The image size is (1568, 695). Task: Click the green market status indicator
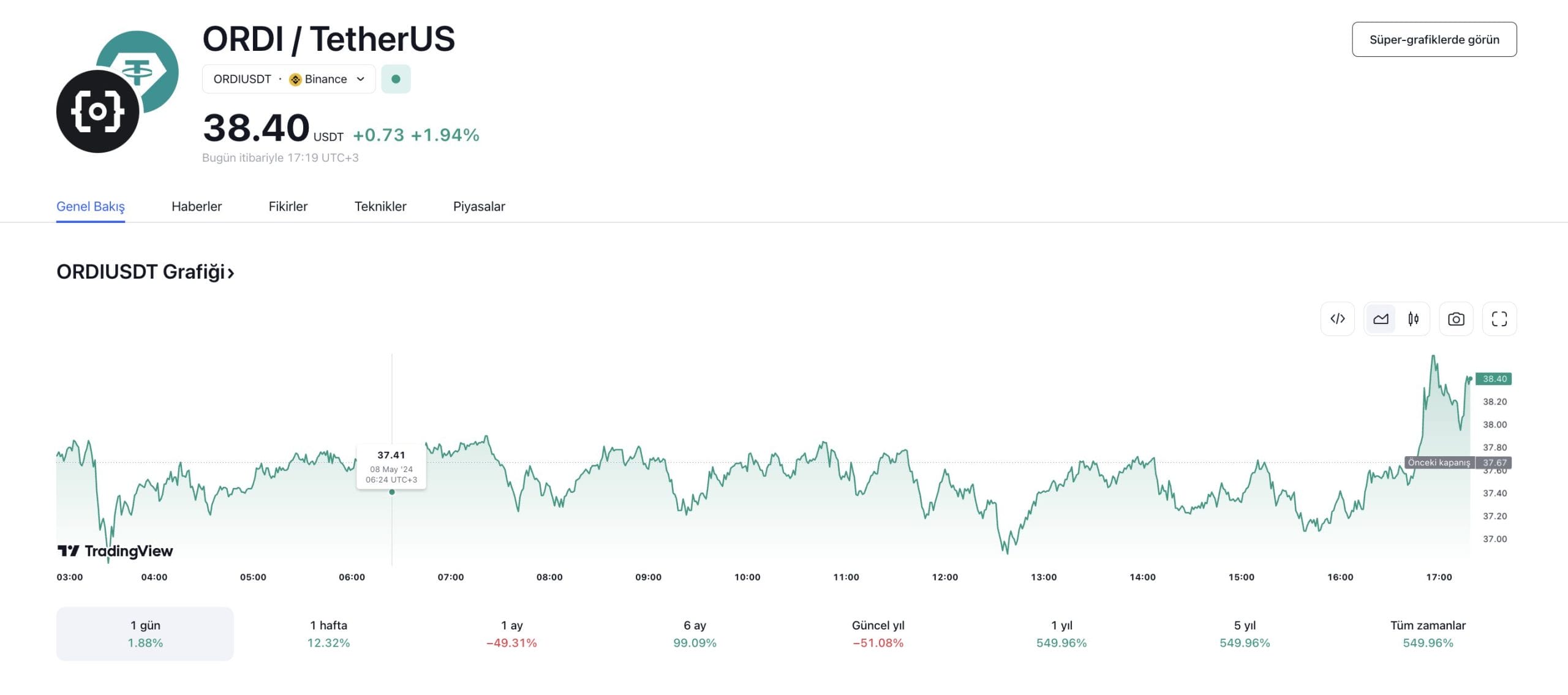[396, 79]
